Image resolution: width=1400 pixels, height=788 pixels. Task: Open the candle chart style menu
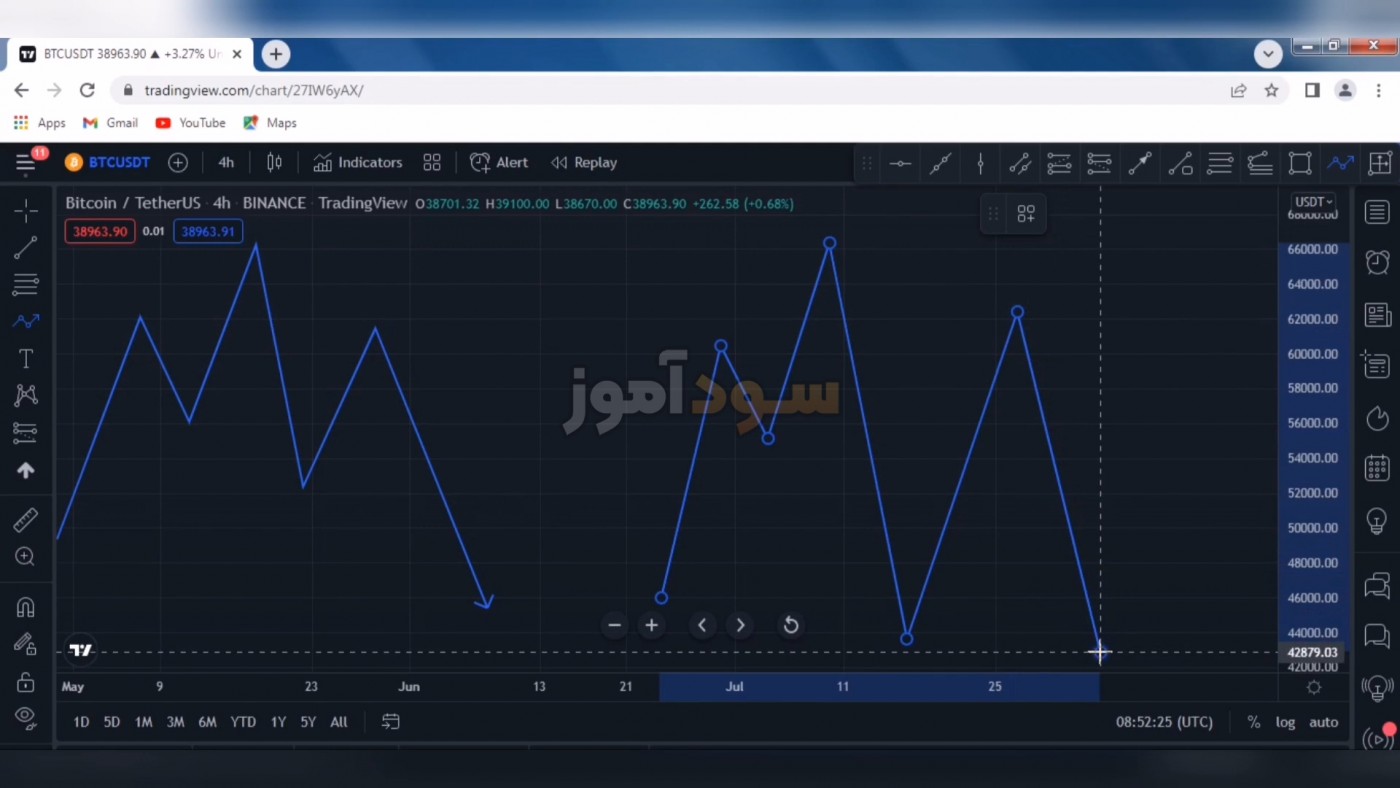274,162
